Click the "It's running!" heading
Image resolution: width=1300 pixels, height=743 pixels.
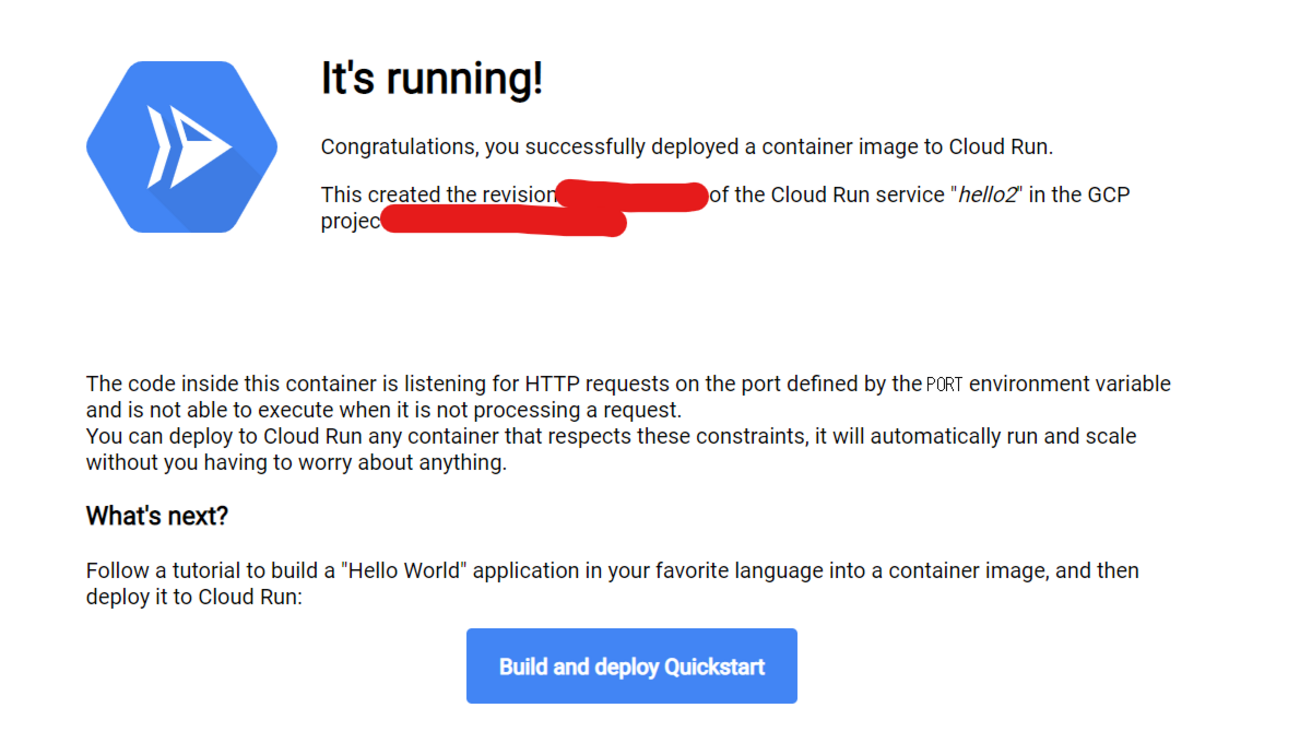point(432,78)
